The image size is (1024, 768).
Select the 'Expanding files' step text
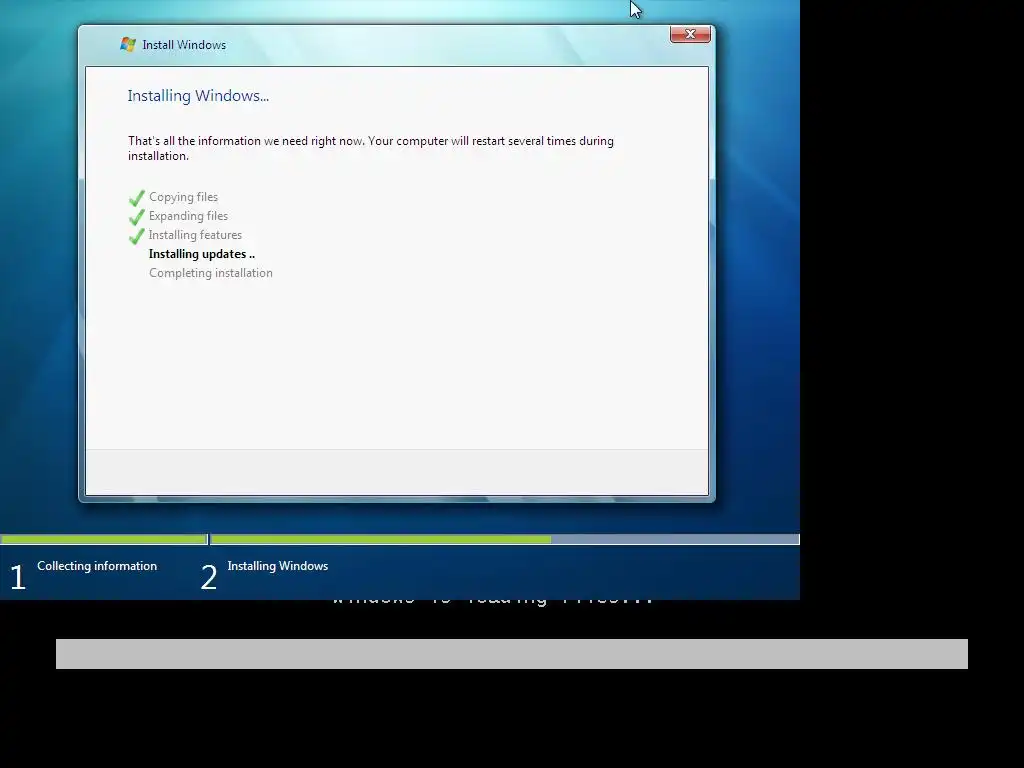[188, 216]
